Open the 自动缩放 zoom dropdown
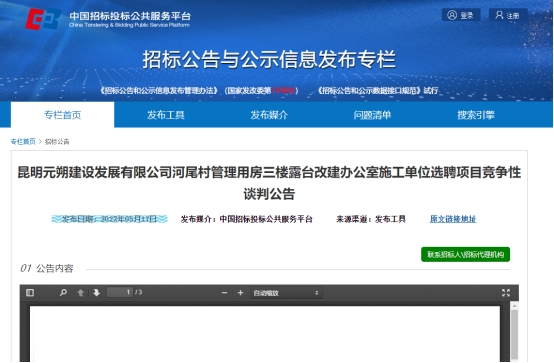Screen dimensions: 554x363 click(286, 293)
